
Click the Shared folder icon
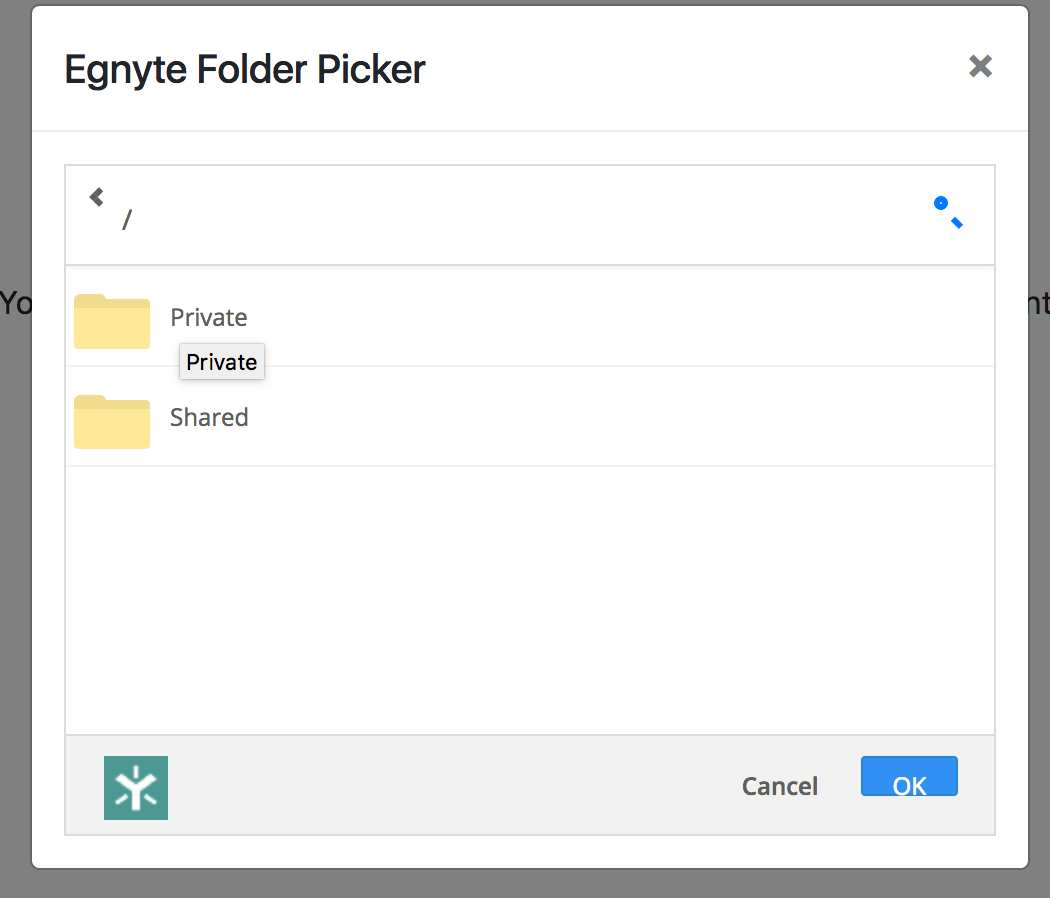[112, 421]
